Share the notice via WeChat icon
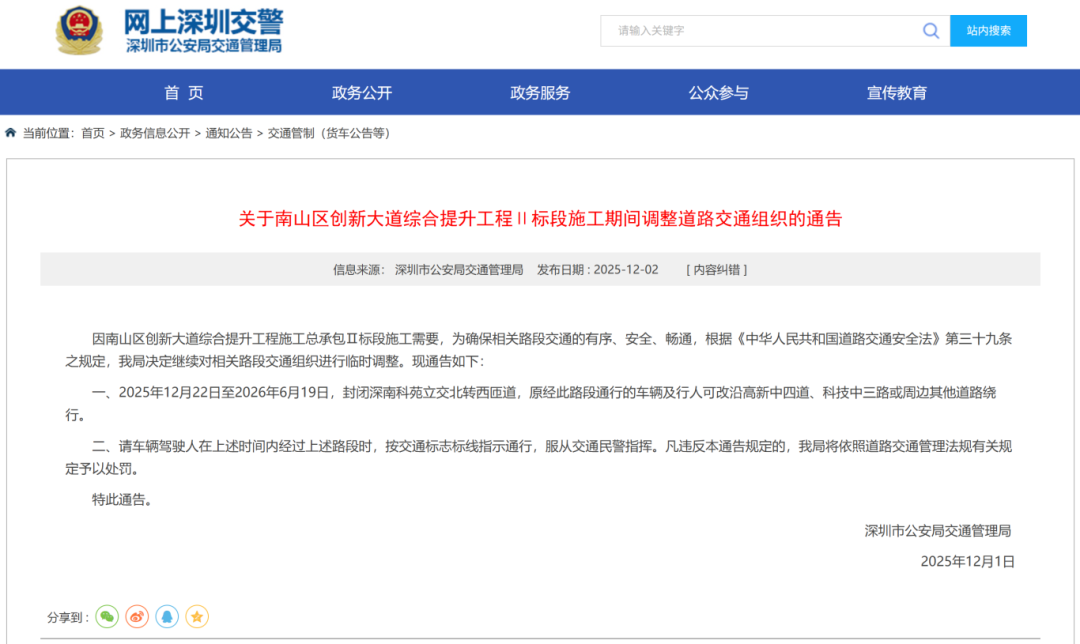The width and height of the screenshot is (1080, 644). coord(107,617)
